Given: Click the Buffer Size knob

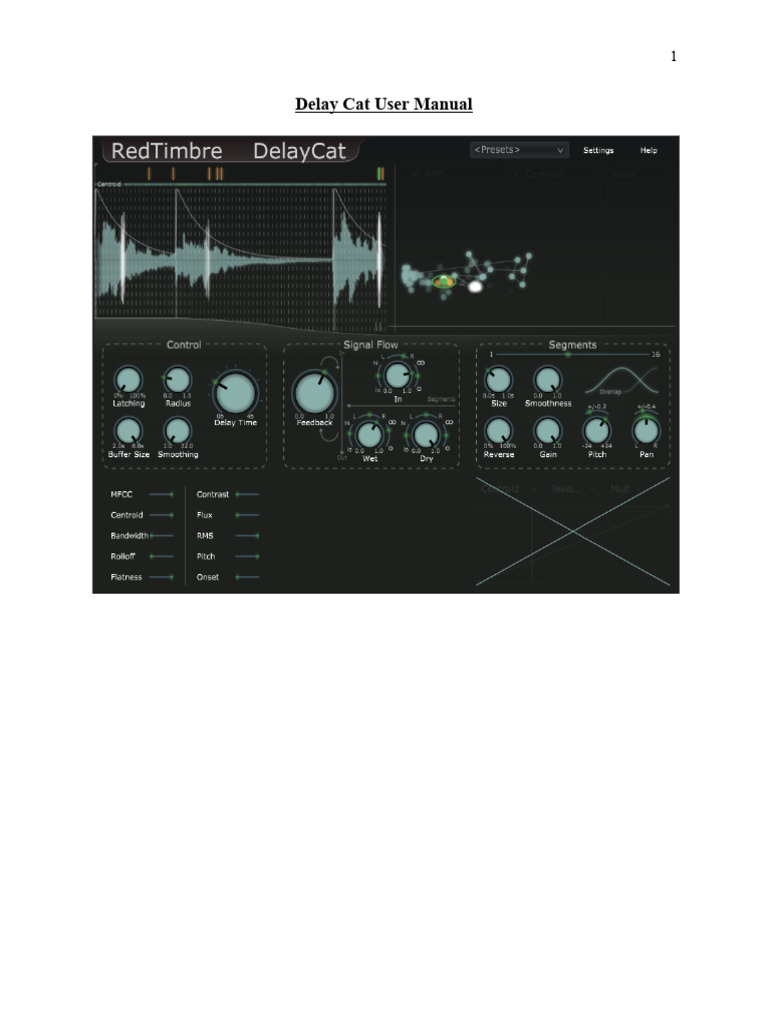Looking at the screenshot, I should tap(128, 431).
